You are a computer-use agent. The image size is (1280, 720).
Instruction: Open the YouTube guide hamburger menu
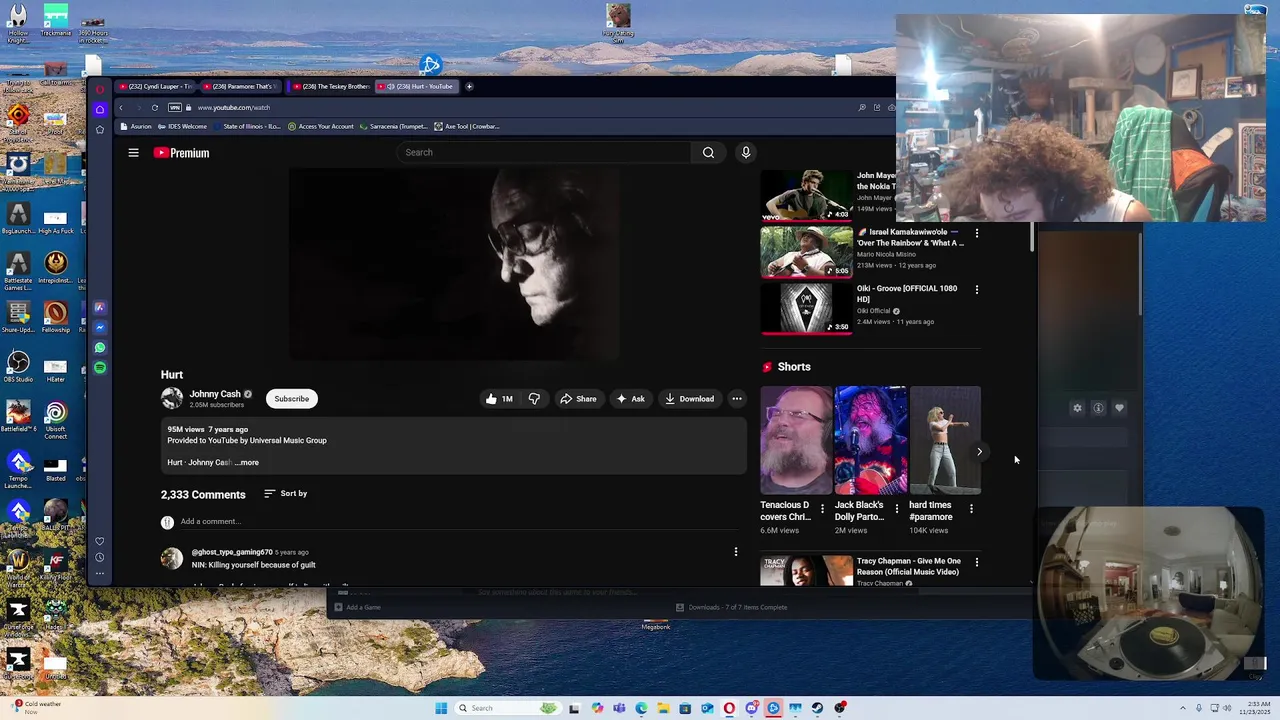click(133, 152)
